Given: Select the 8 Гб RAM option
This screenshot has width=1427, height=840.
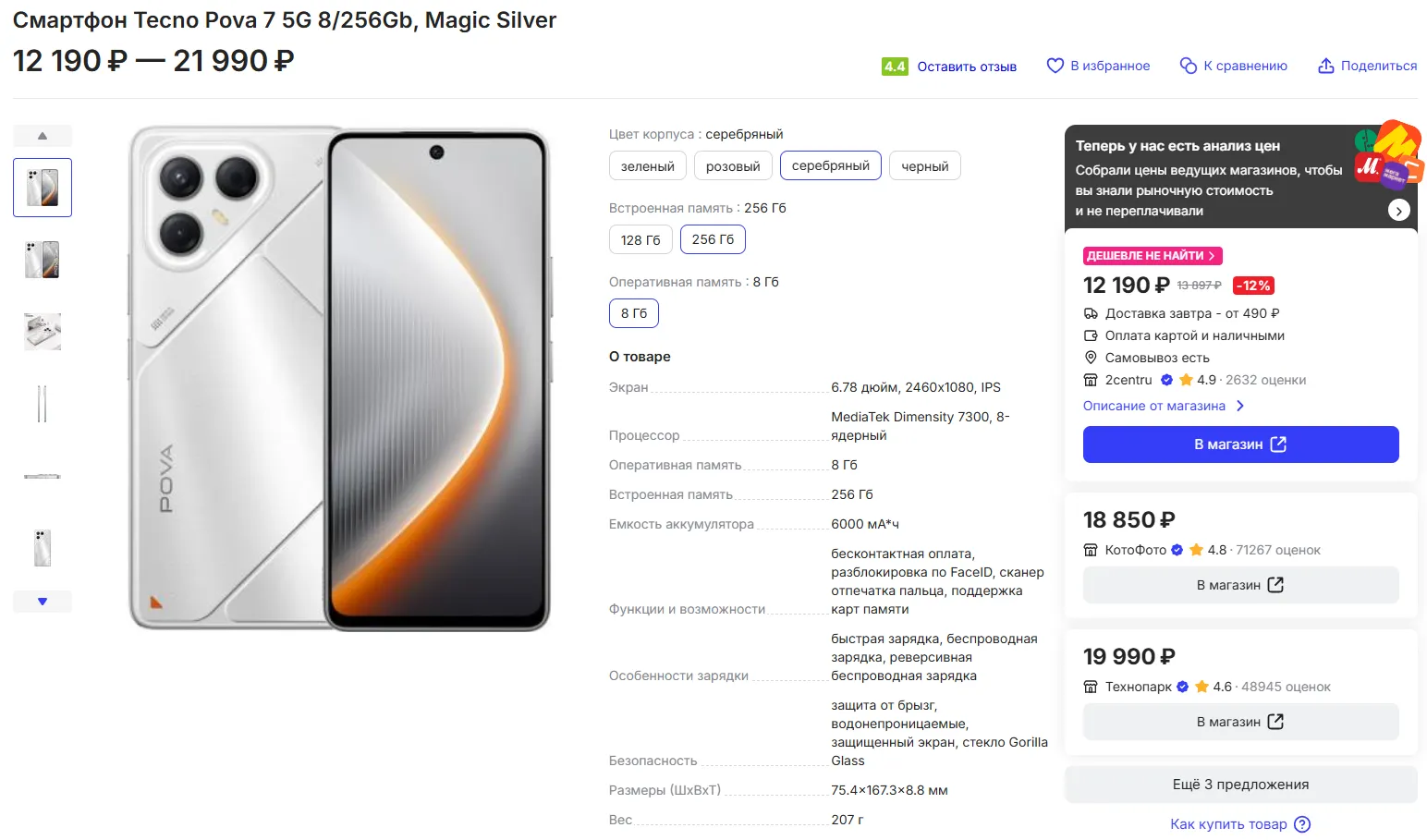Looking at the screenshot, I should [x=634, y=313].
